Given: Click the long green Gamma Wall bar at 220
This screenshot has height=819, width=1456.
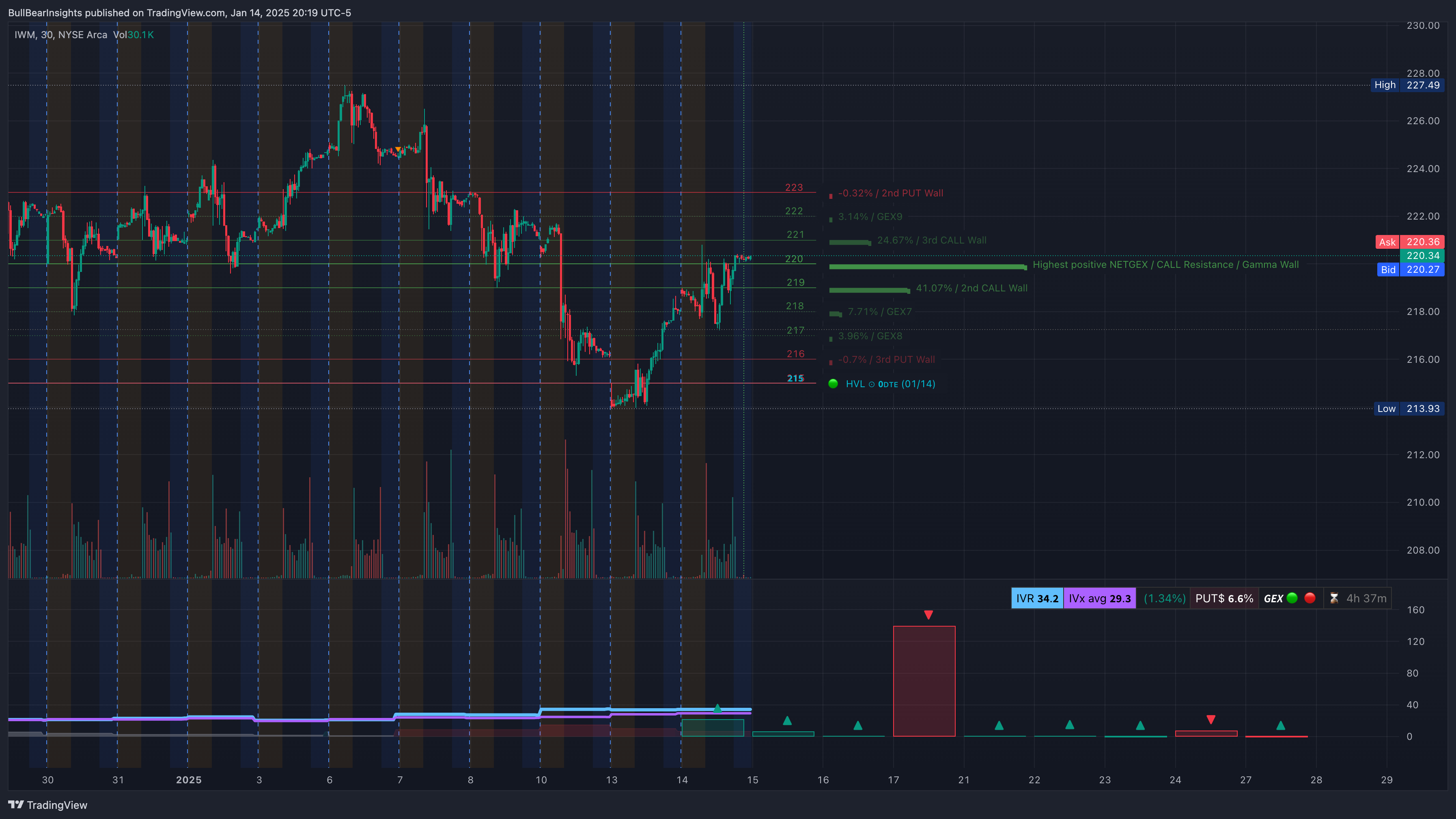Looking at the screenshot, I should click(928, 267).
